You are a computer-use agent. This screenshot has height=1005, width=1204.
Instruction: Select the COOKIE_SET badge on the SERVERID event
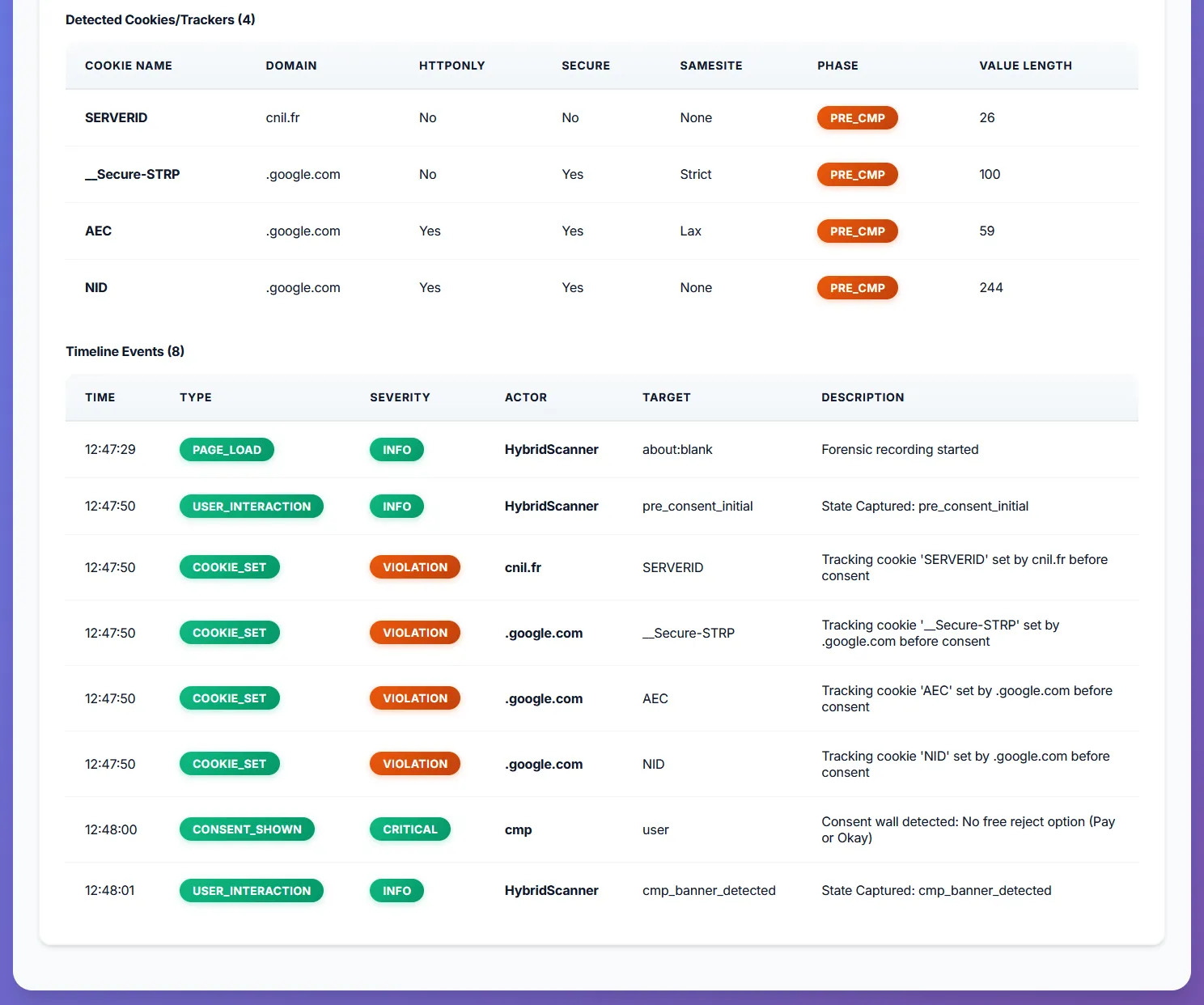coord(229,566)
